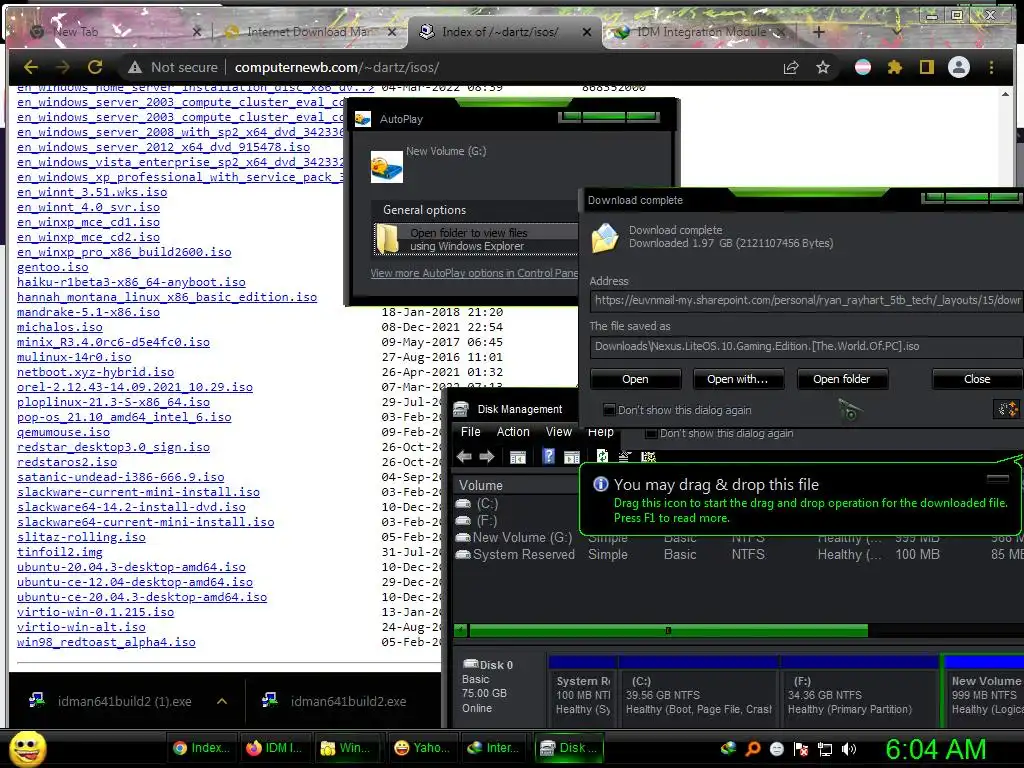Click the action pane icon in Disk Management toolbar
This screenshot has height=768, width=1024.
572,457
